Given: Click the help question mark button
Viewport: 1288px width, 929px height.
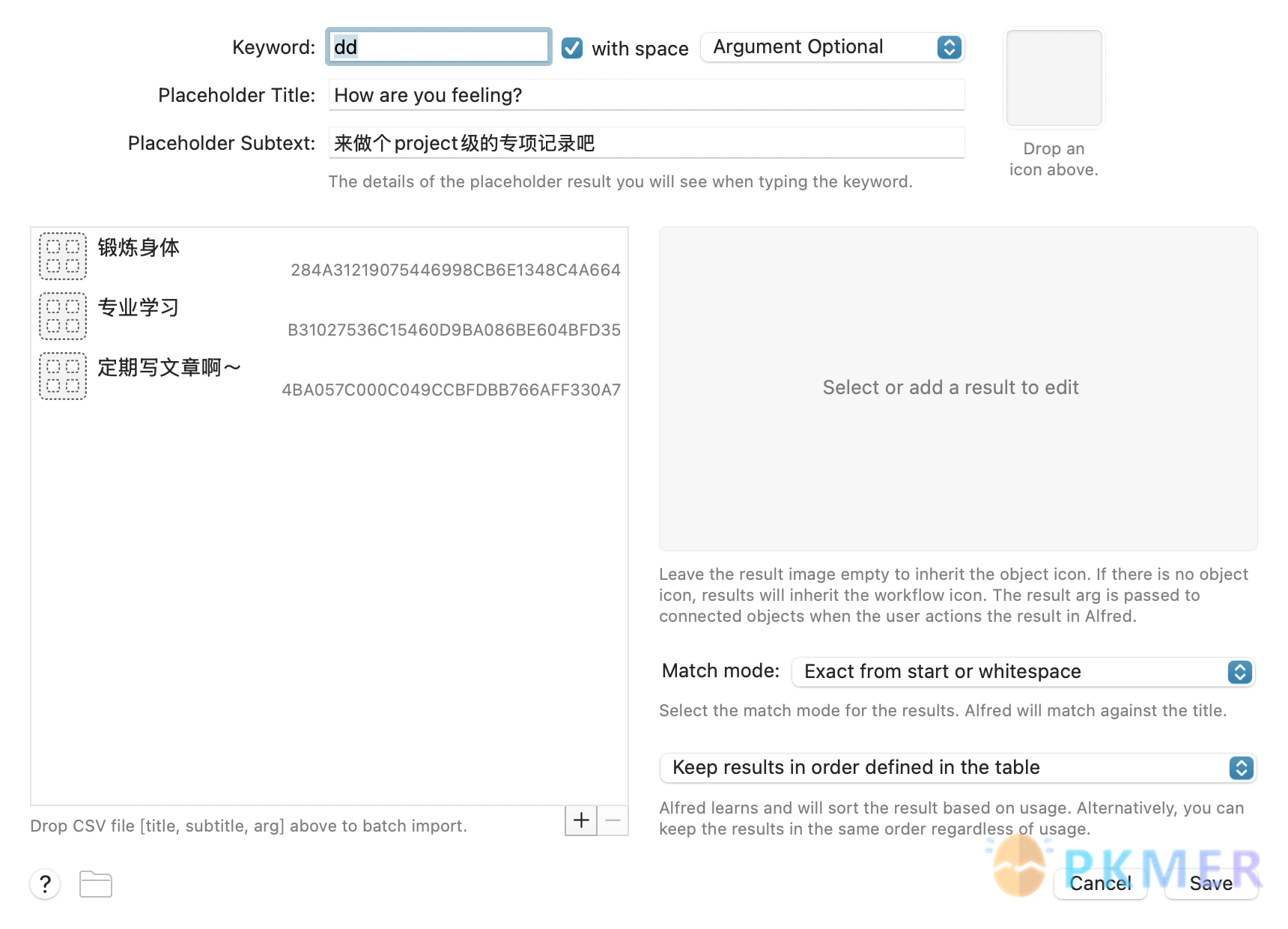Looking at the screenshot, I should 45,884.
